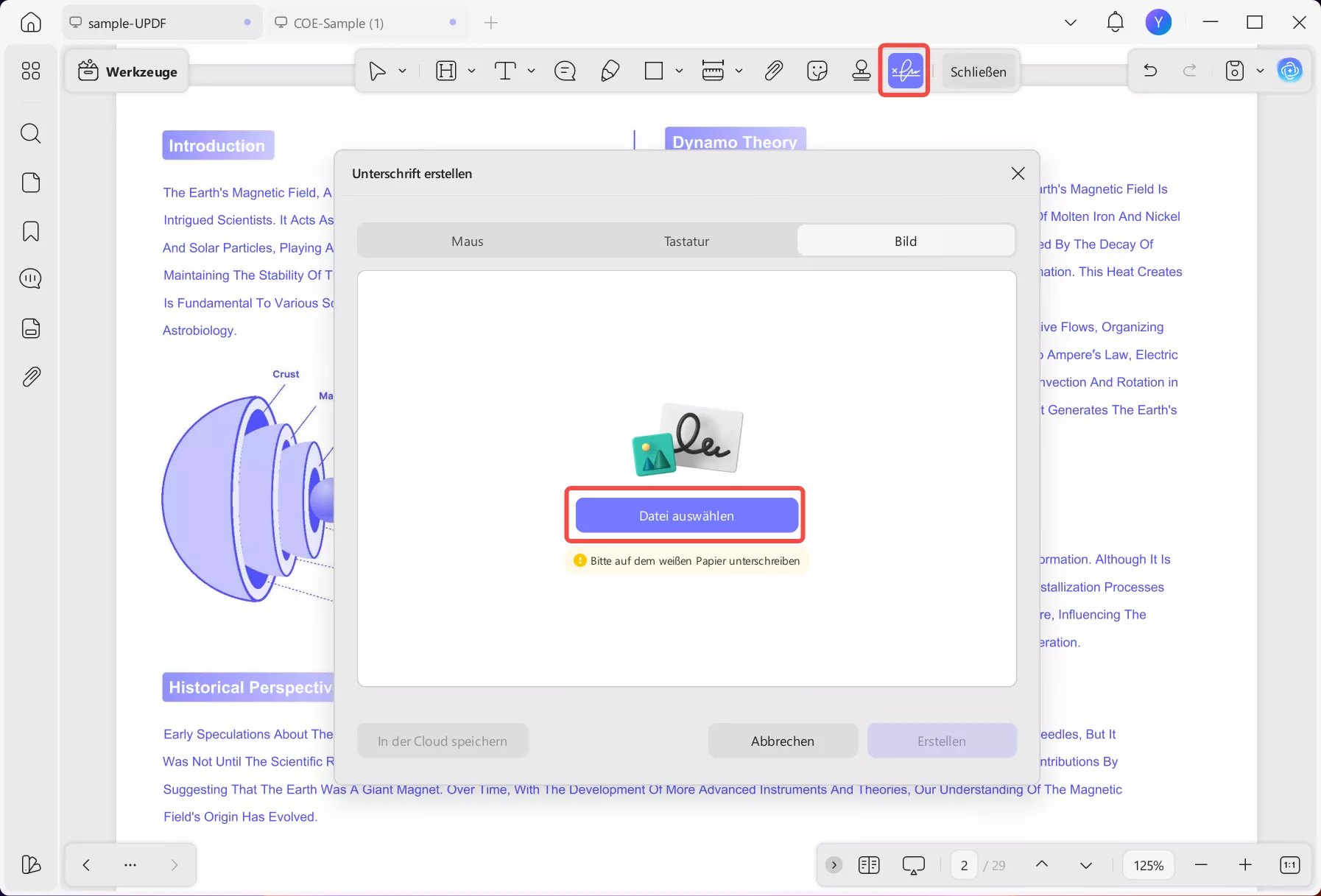This screenshot has height=896, width=1321.
Task: Open the search panel in left sidebar
Action: (31, 133)
